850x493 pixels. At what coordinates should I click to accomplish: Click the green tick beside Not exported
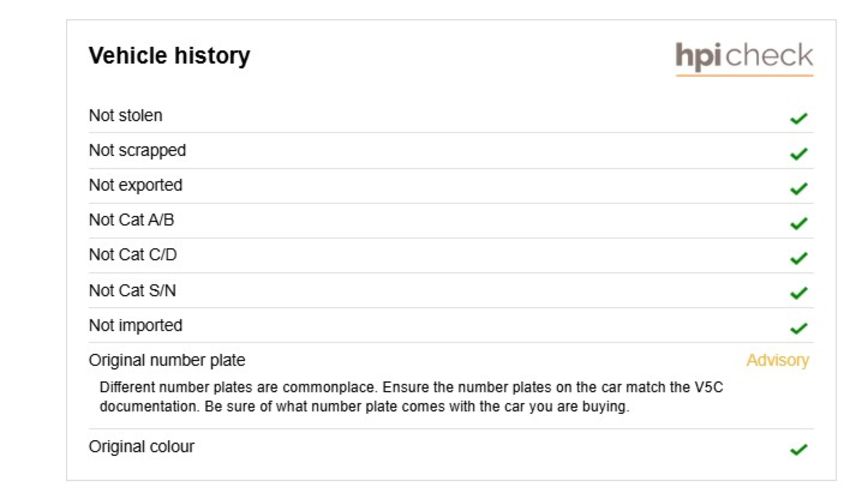click(799, 189)
